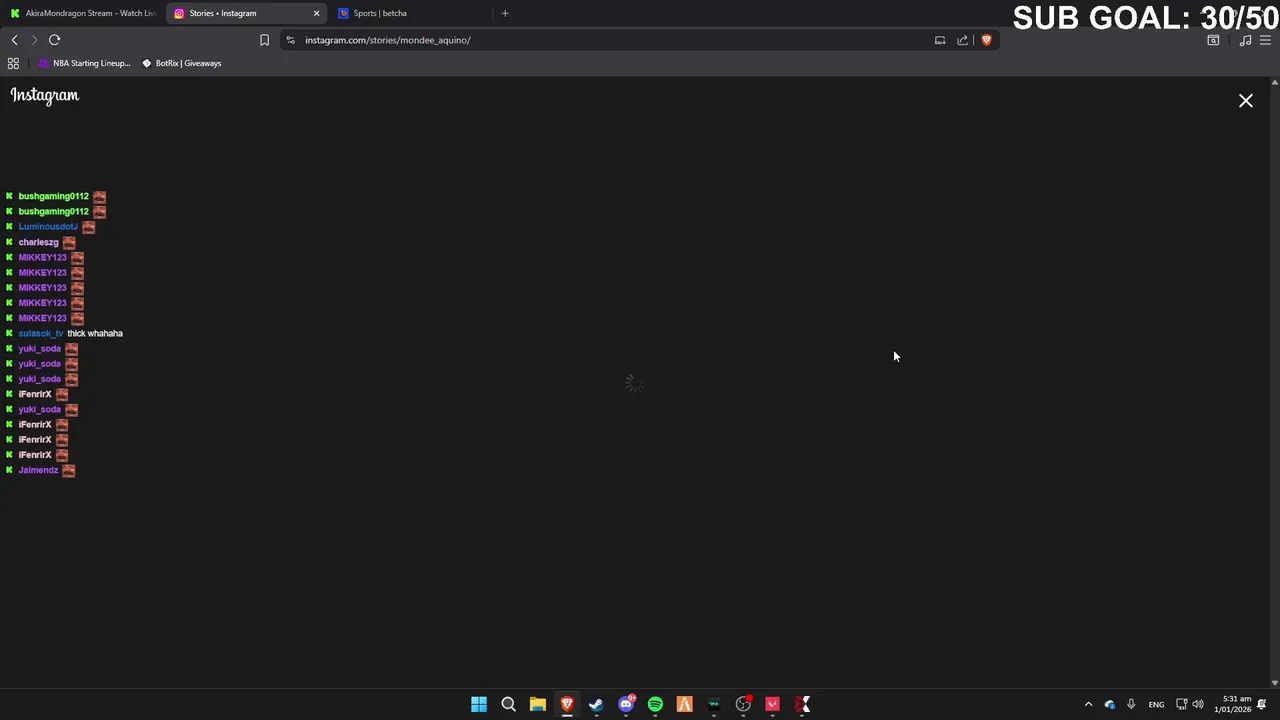Open red X app in taskbar

tap(802, 704)
